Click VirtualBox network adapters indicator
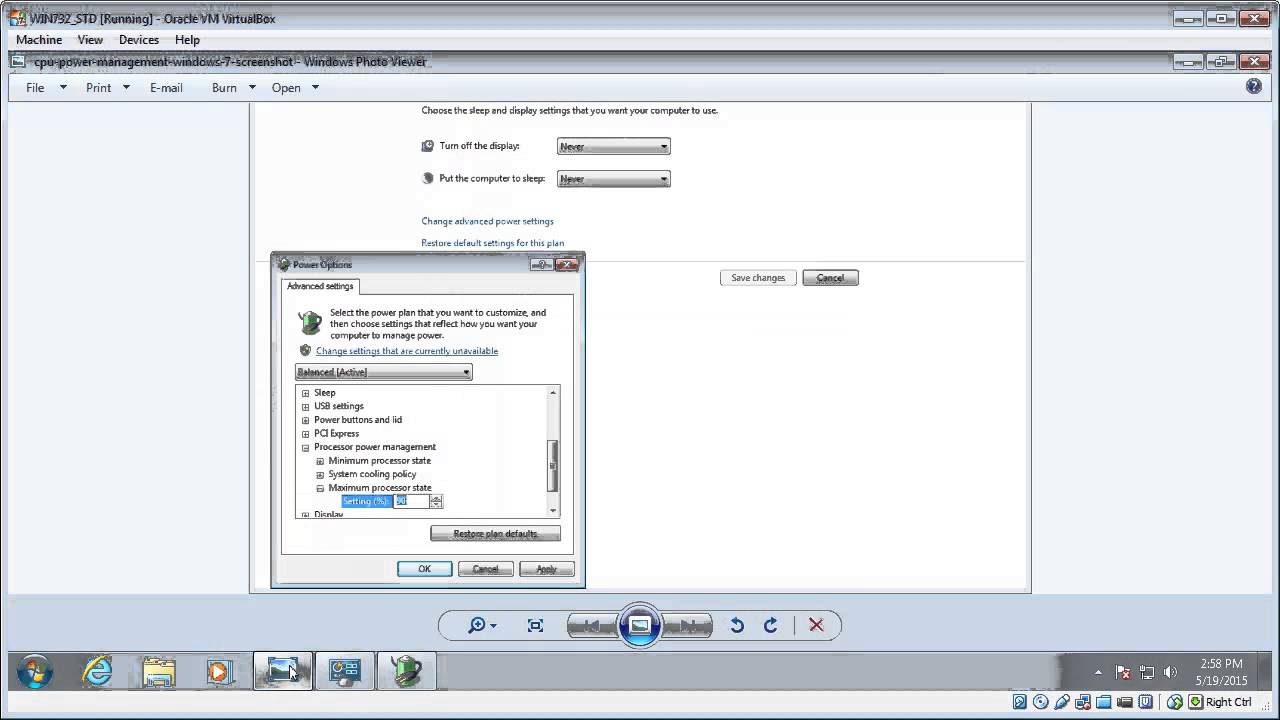The height and width of the screenshot is (720, 1280). [1083, 702]
